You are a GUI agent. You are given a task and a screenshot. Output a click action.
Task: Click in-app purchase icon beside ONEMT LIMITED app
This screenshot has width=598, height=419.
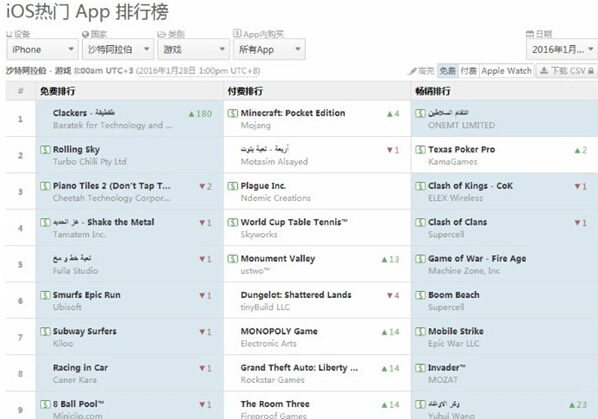(x=420, y=113)
